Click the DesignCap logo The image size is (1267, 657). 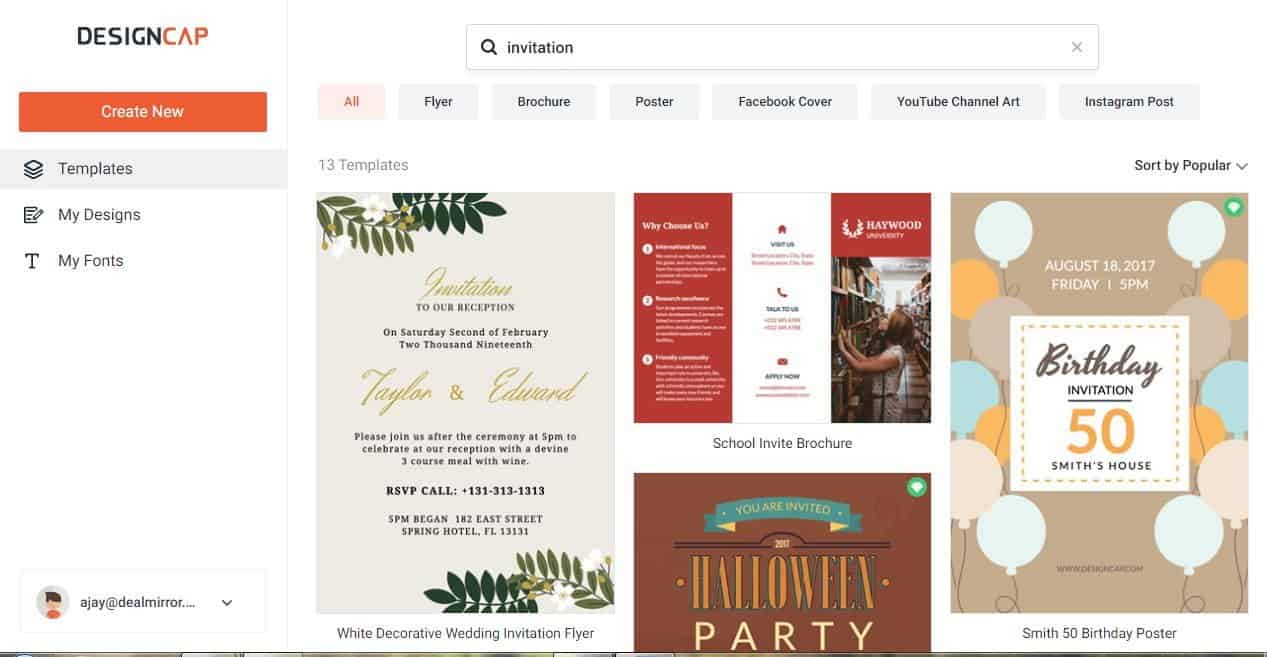(x=143, y=36)
